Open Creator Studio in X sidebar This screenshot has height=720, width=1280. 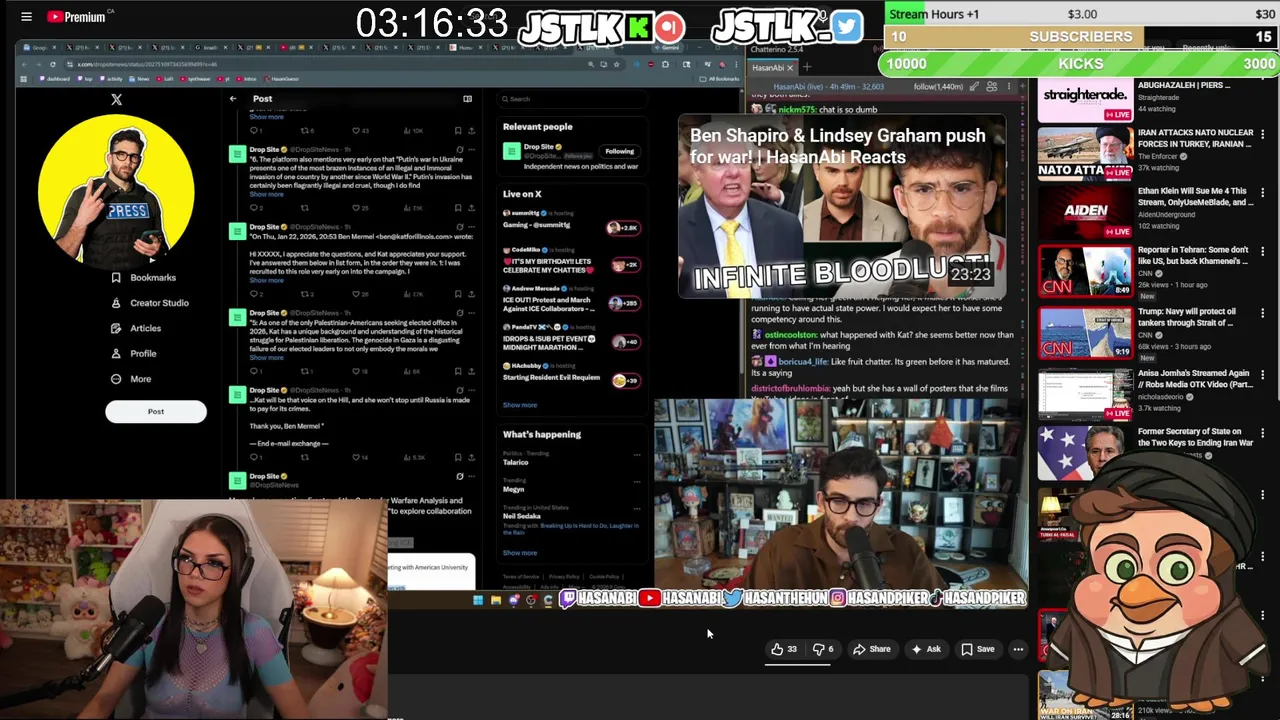tap(150, 303)
